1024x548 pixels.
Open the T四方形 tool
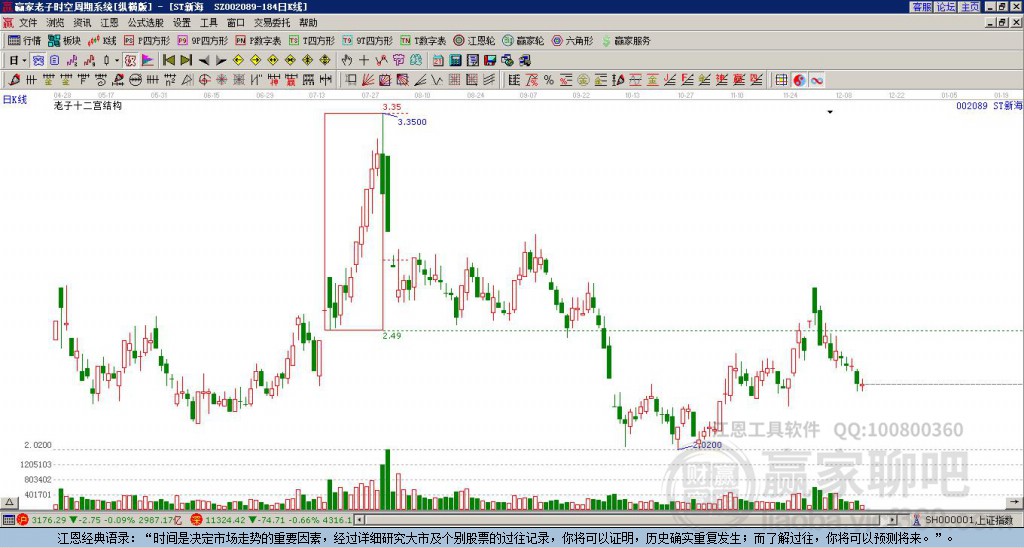click(312, 40)
